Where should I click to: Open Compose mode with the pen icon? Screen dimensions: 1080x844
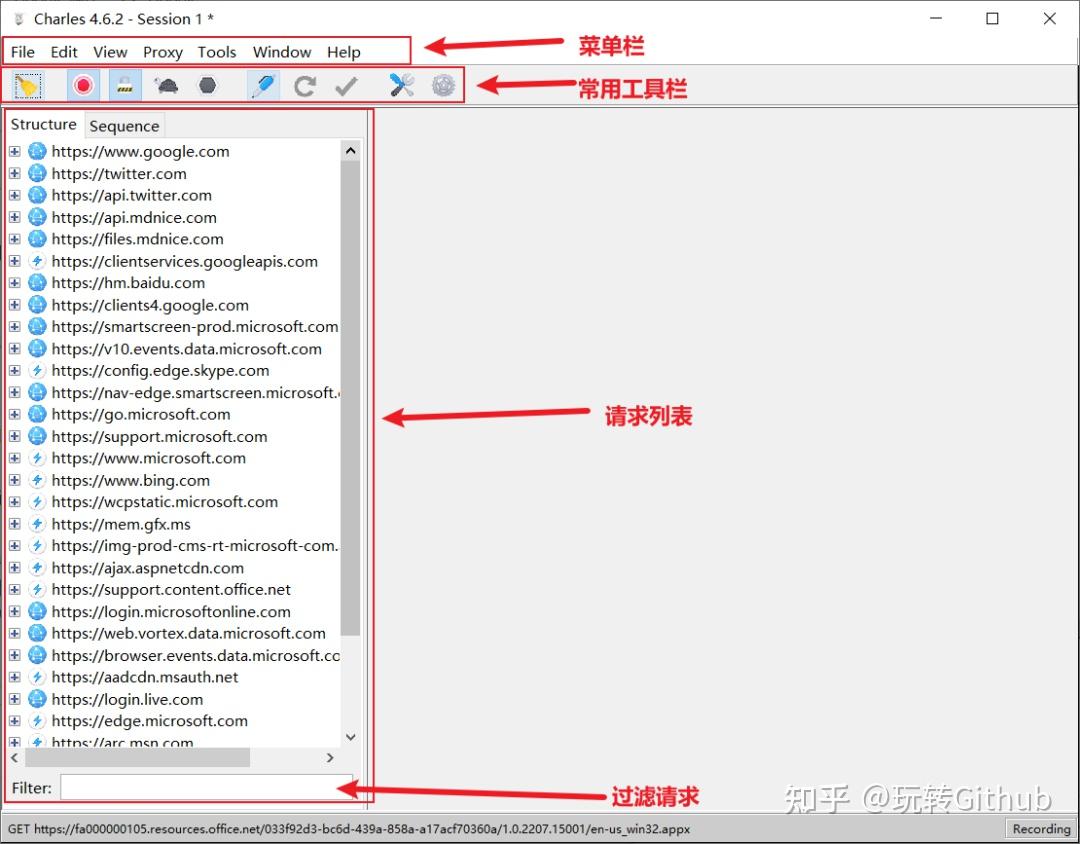click(x=262, y=86)
